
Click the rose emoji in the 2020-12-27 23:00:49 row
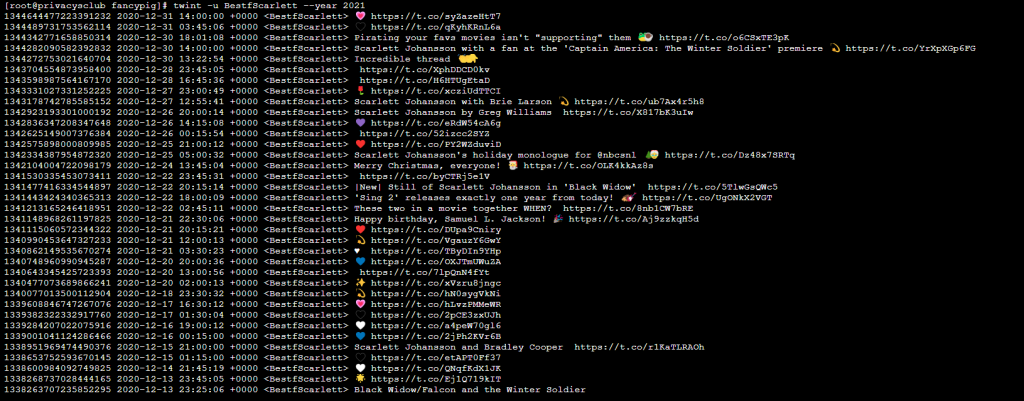(360, 91)
